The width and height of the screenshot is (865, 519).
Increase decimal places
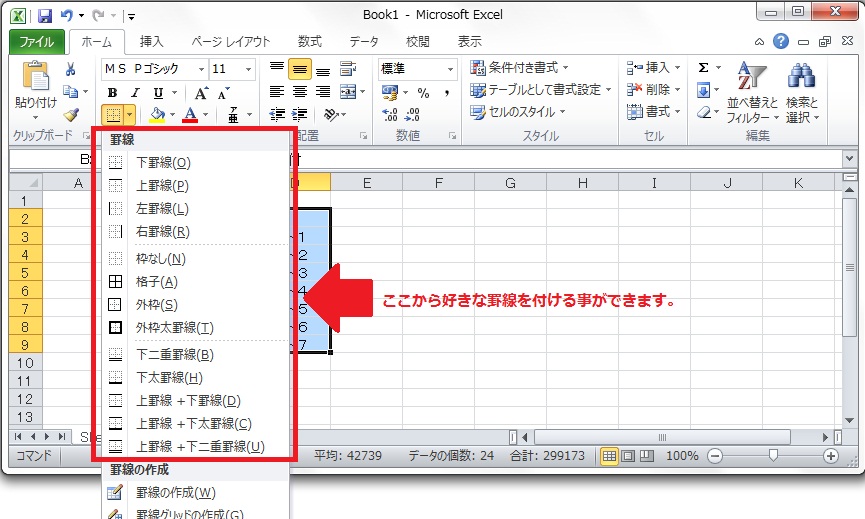pos(389,115)
